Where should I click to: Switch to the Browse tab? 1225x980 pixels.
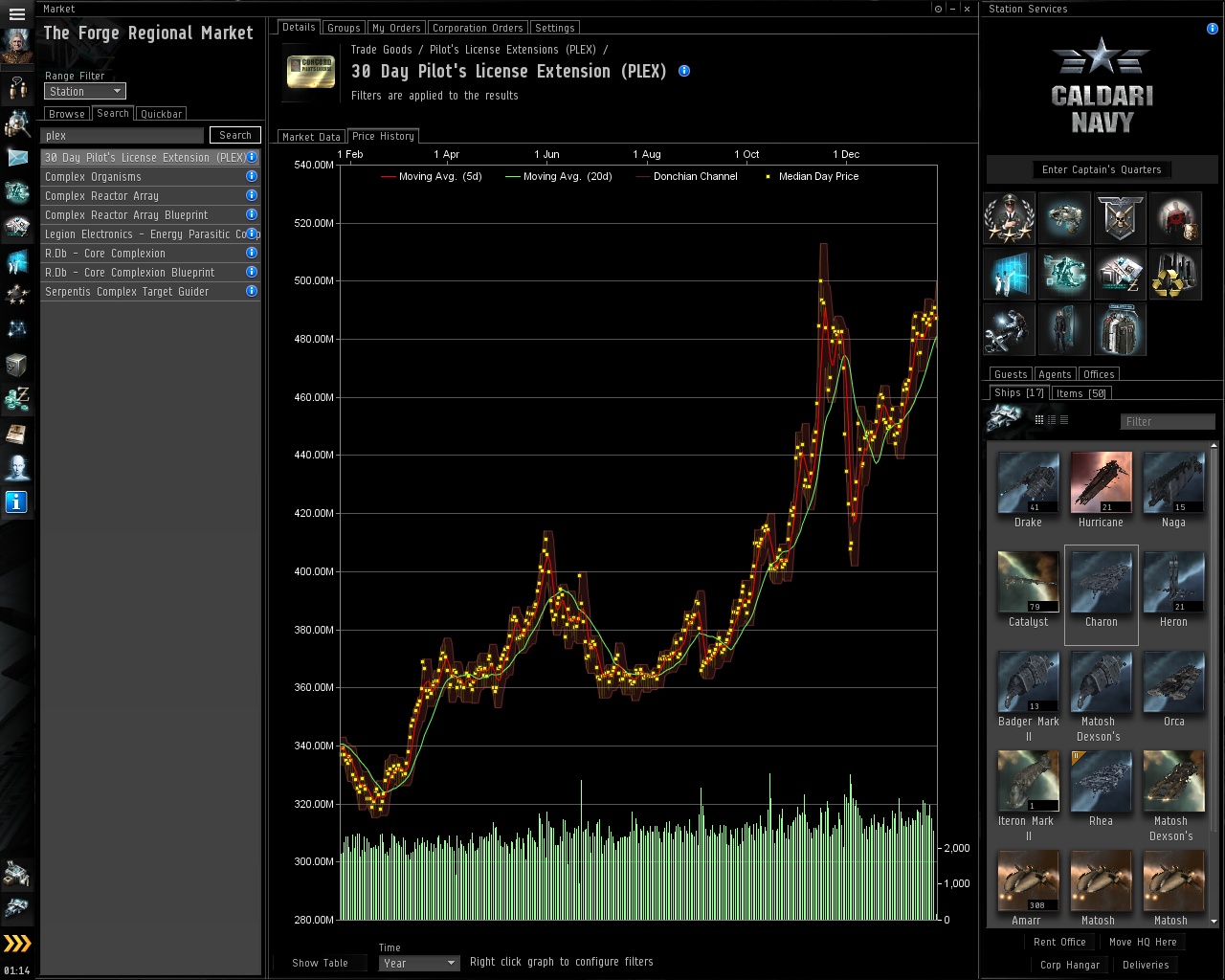click(67, 114)
